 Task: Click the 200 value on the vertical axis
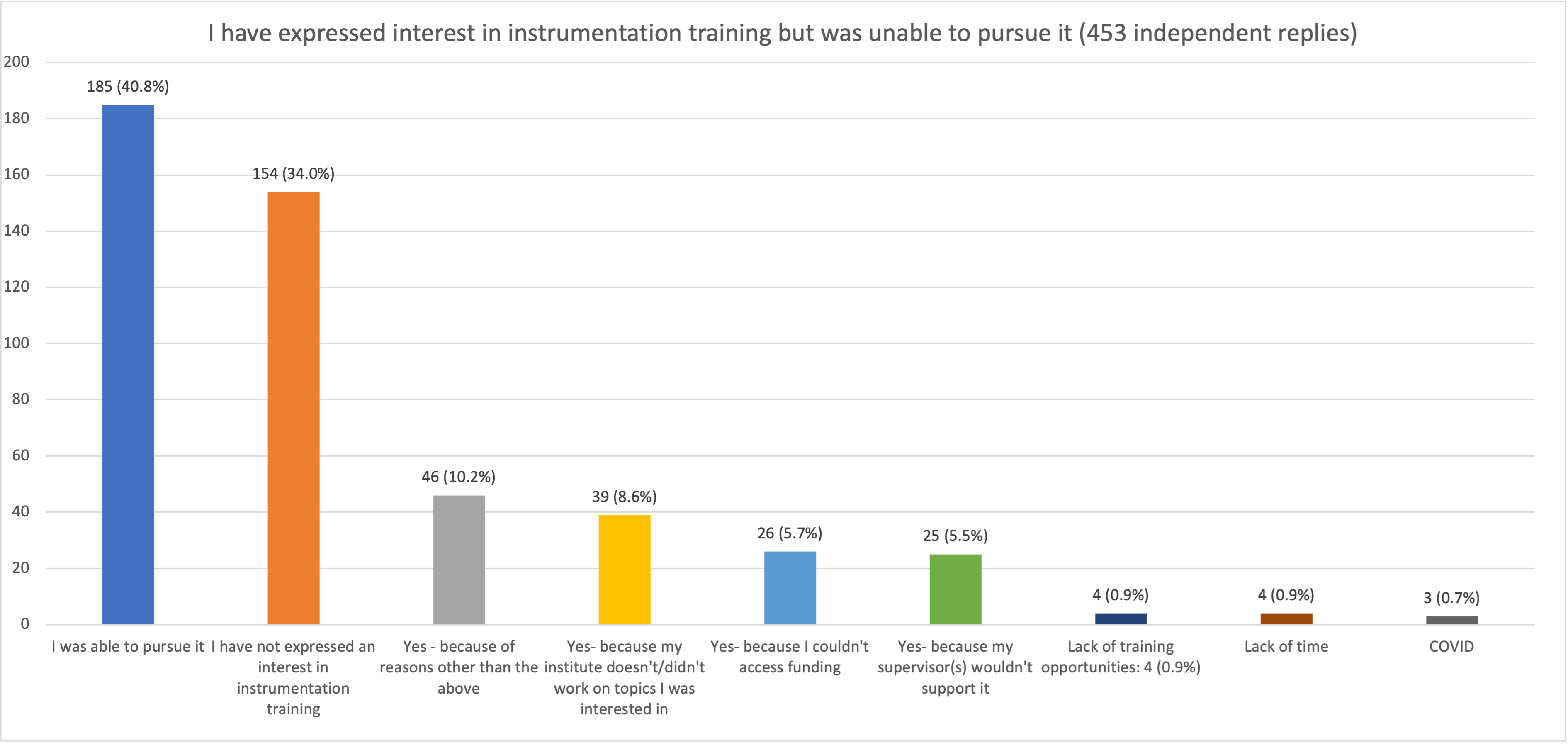click(17, 61)
